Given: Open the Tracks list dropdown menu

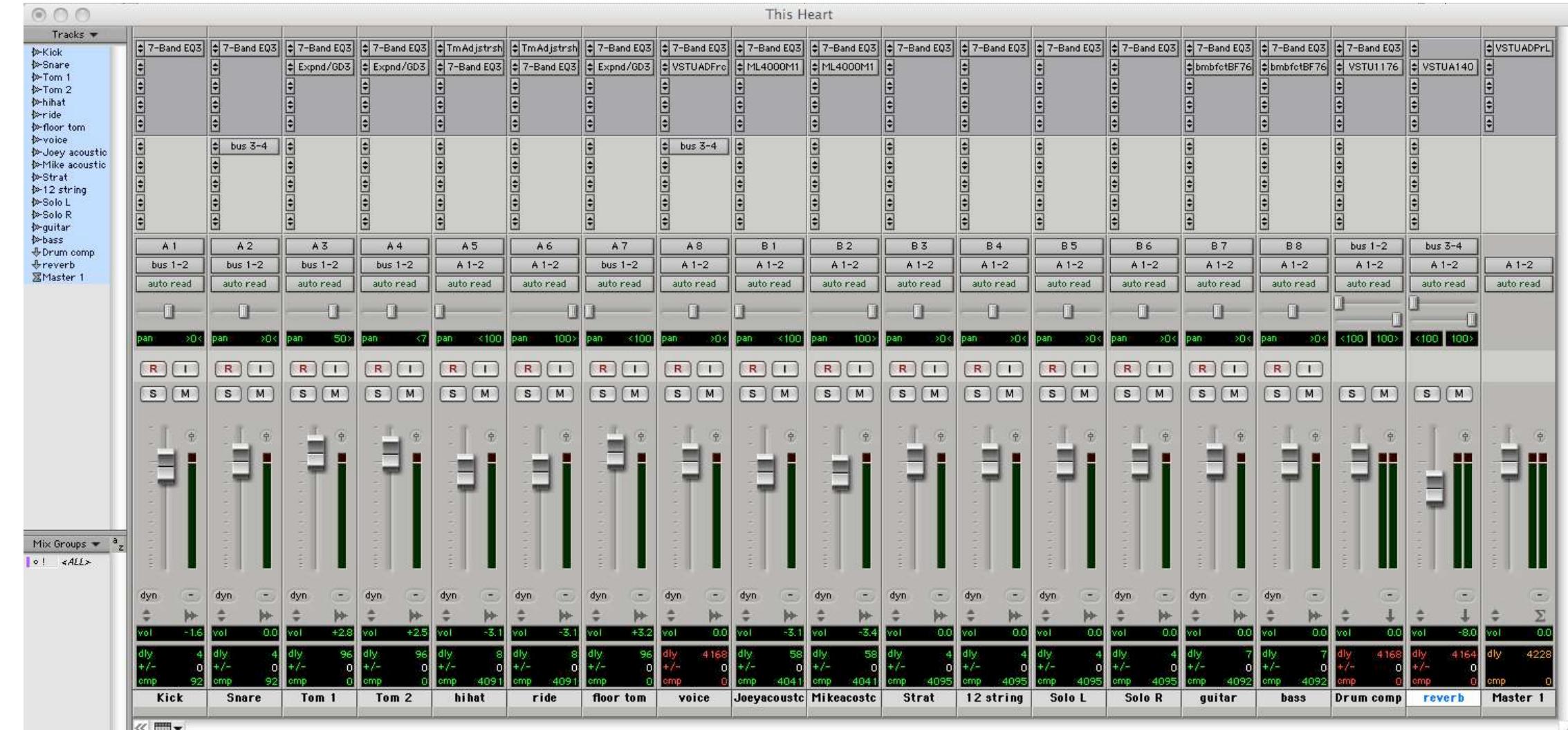Looking at the screenshot, I should click(x=75, y=35).
